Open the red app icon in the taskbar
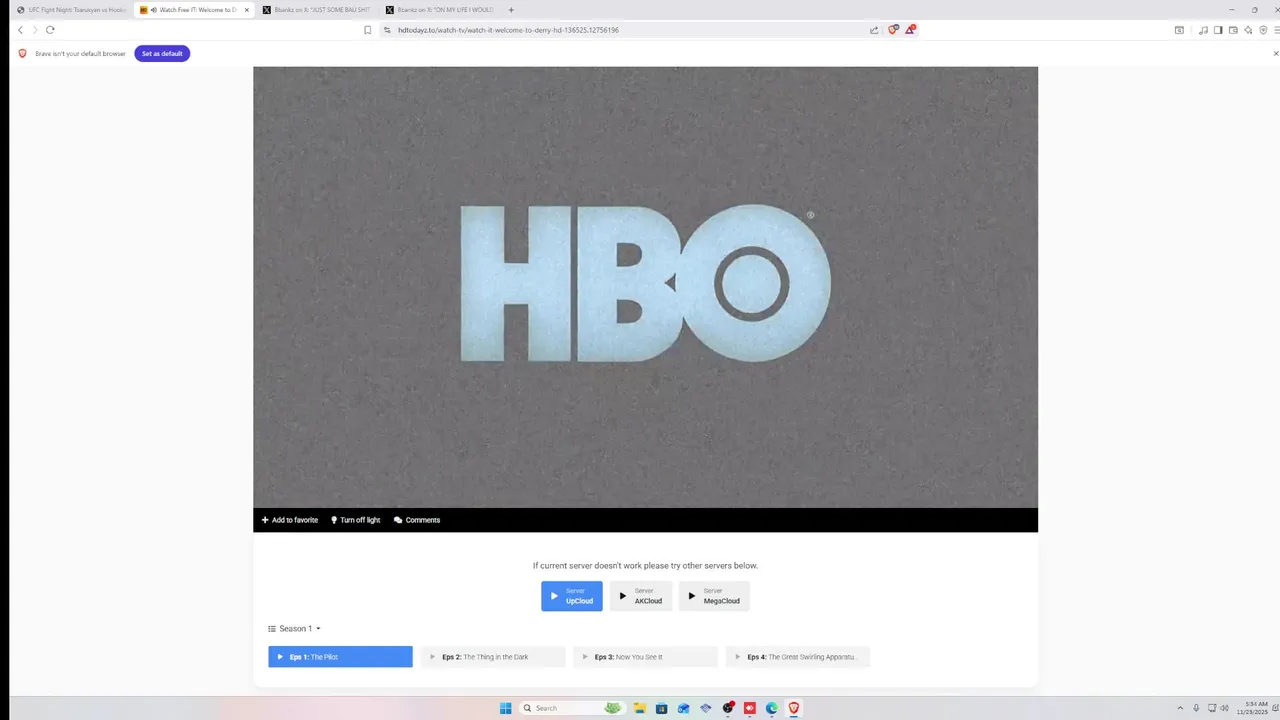1280x720 pixels. pyautogui.click(x=750, y=708)
